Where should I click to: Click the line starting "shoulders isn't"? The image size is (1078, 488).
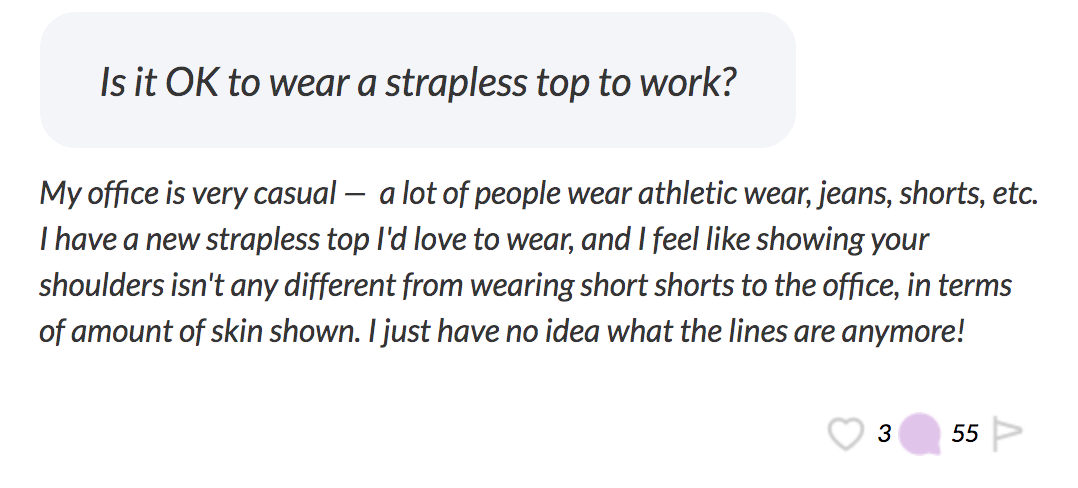tap(525, 285)
